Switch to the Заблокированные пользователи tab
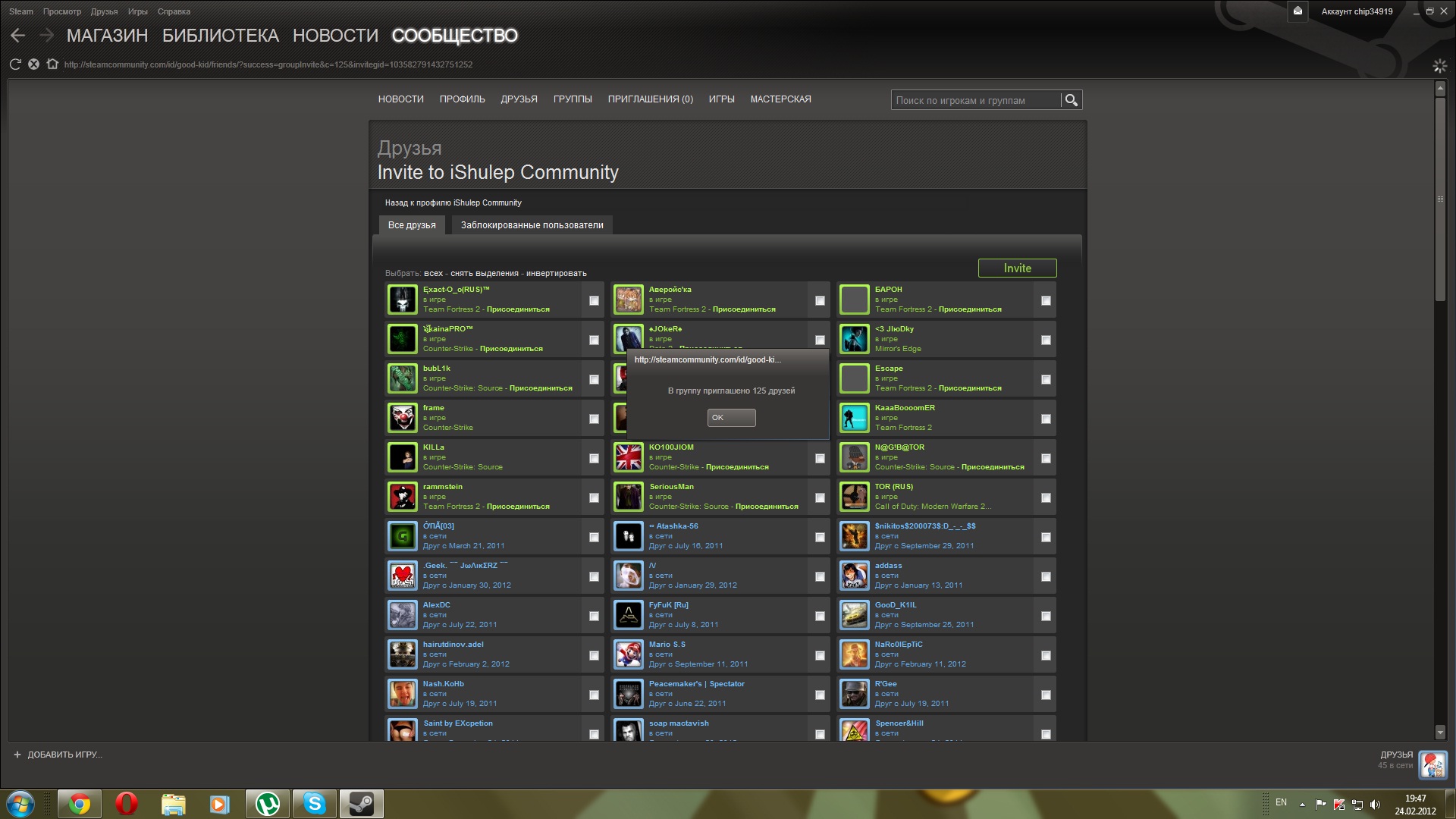This screenshot has width=1456, height=819. click(532, 225)
